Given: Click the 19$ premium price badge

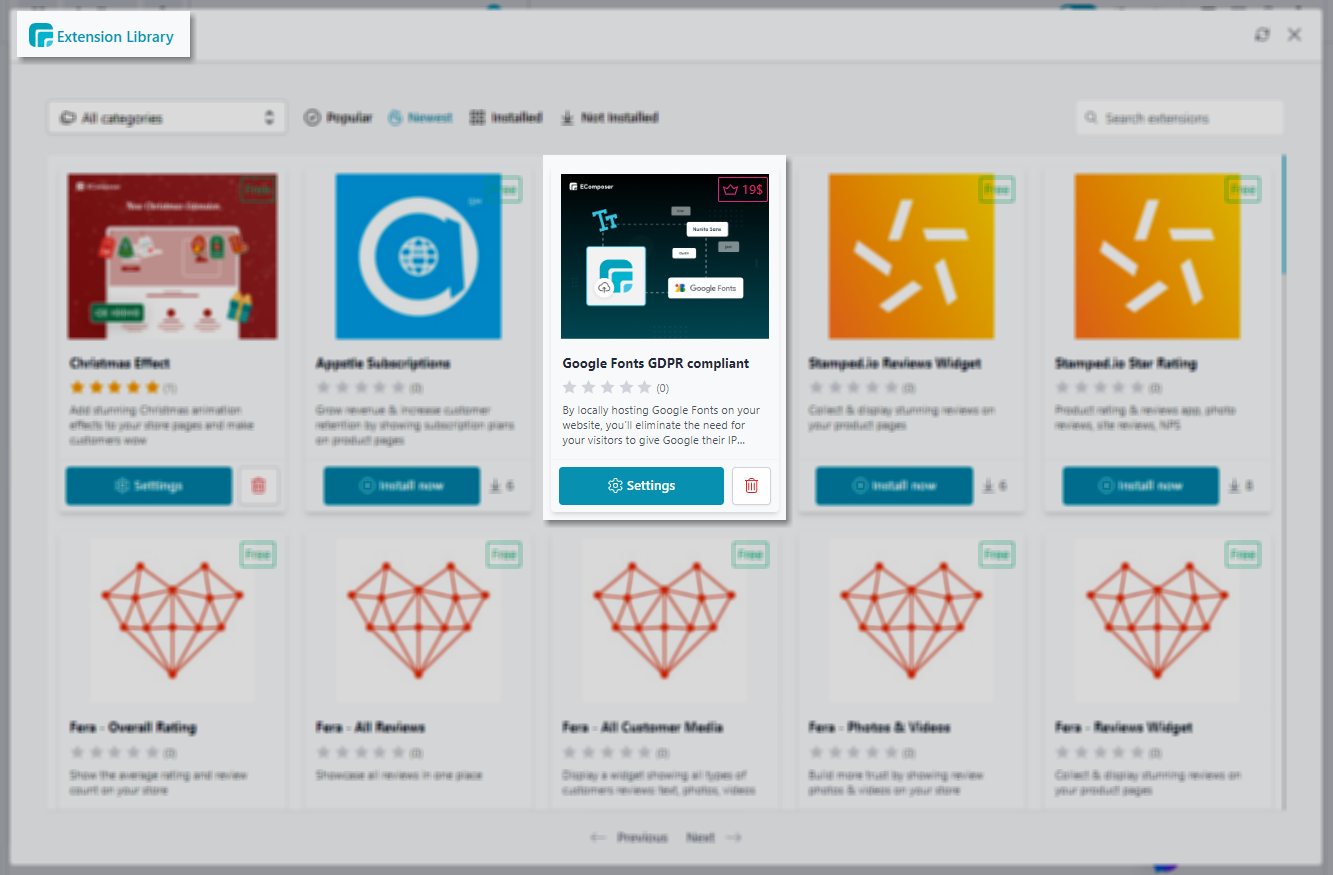Looking at the screenshot, I should point(743,189).
